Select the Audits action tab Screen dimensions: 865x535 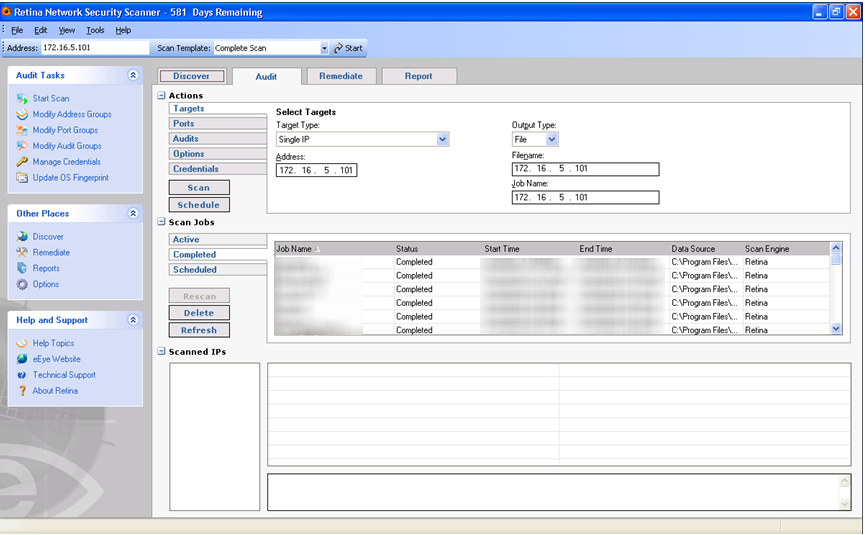[x=218, y=139]
